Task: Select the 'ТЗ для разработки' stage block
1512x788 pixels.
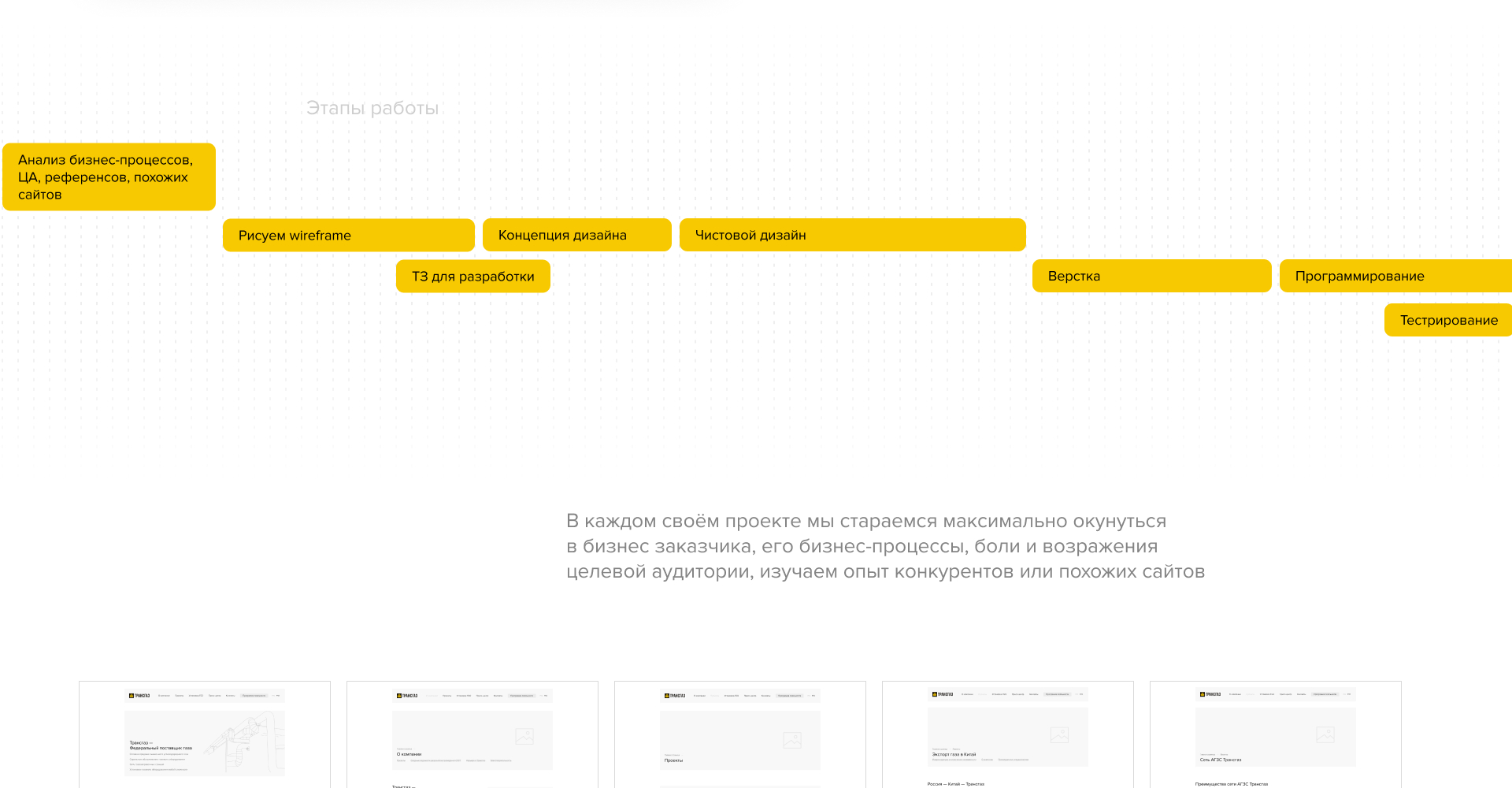Action: click(472, 276)
